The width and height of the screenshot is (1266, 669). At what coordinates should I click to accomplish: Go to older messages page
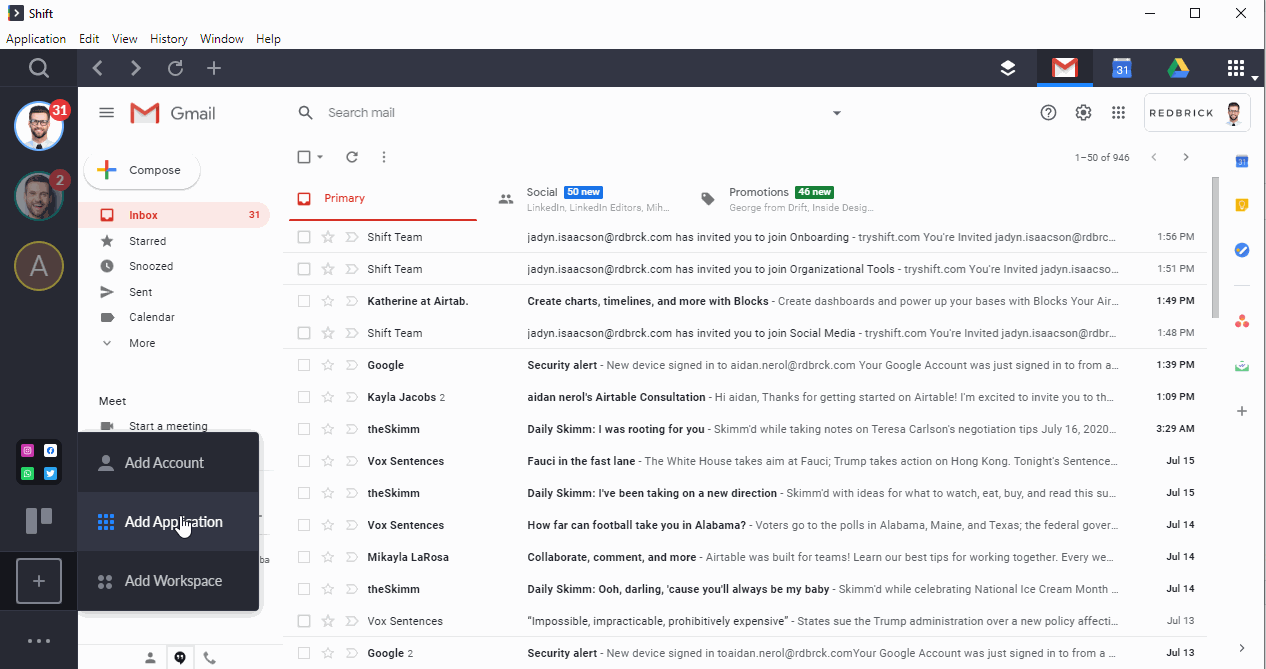coord(1186,157)
